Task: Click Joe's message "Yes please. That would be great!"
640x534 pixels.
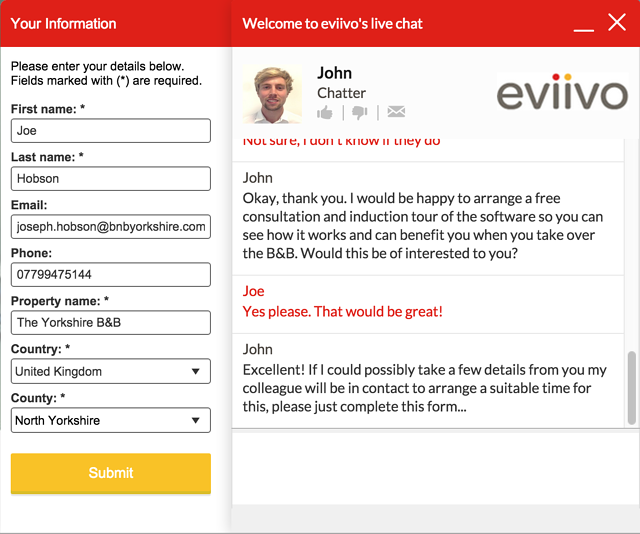Action: (342, 312)
